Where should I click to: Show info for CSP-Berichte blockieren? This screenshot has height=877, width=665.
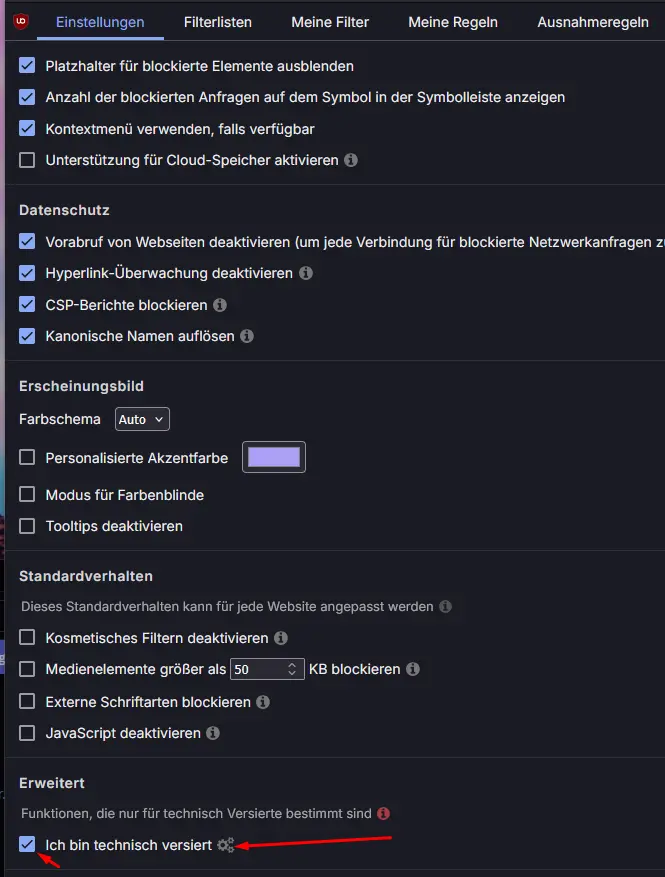point(220,305)
